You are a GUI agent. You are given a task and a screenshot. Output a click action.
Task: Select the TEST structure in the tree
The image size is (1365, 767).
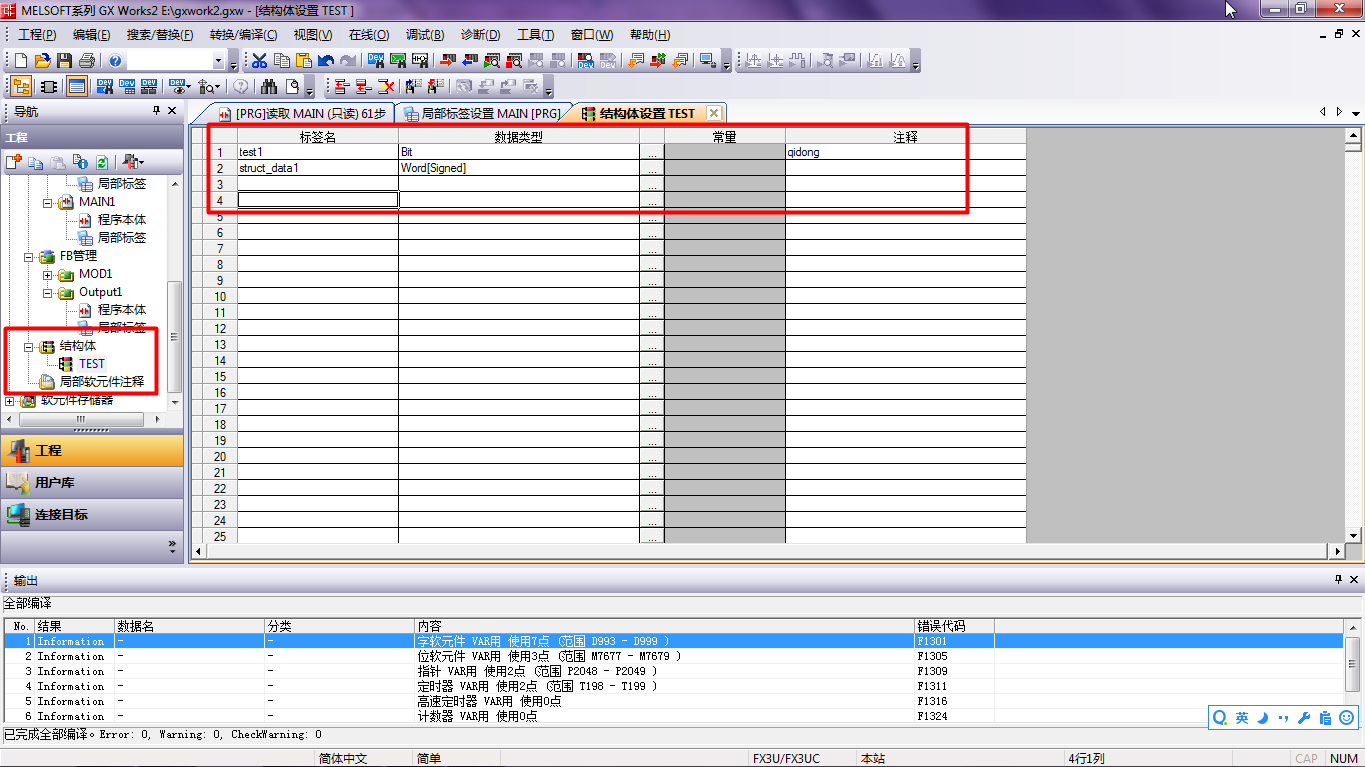point(91,364)
